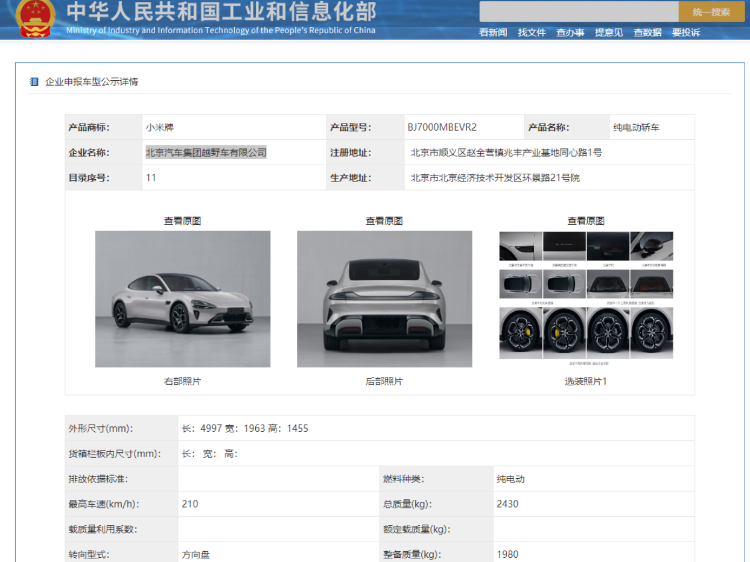Click the document icon beside 企业申报车型公示详情
750x562 pixels.
(x=34, y=82)
